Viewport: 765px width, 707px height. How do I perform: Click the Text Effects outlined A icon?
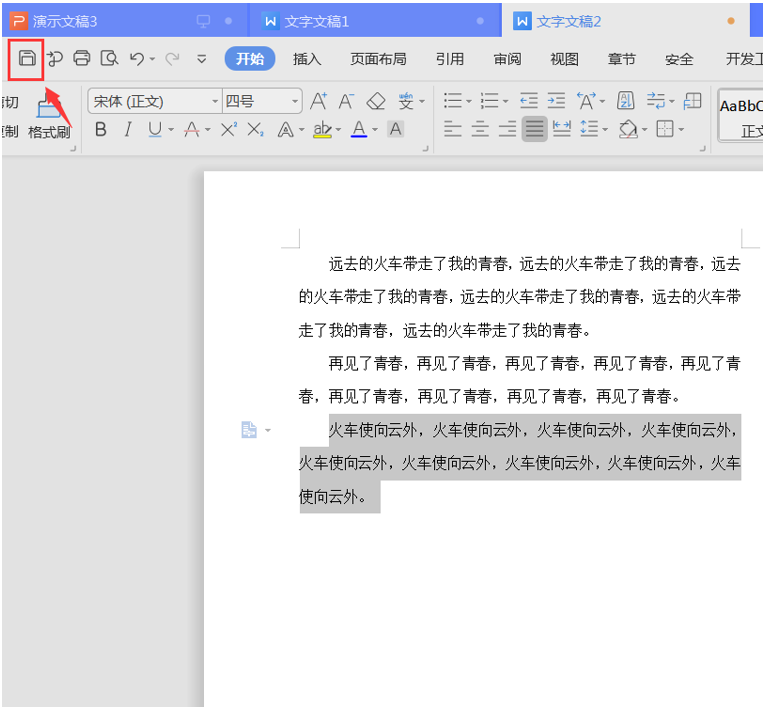coord(285,130)
